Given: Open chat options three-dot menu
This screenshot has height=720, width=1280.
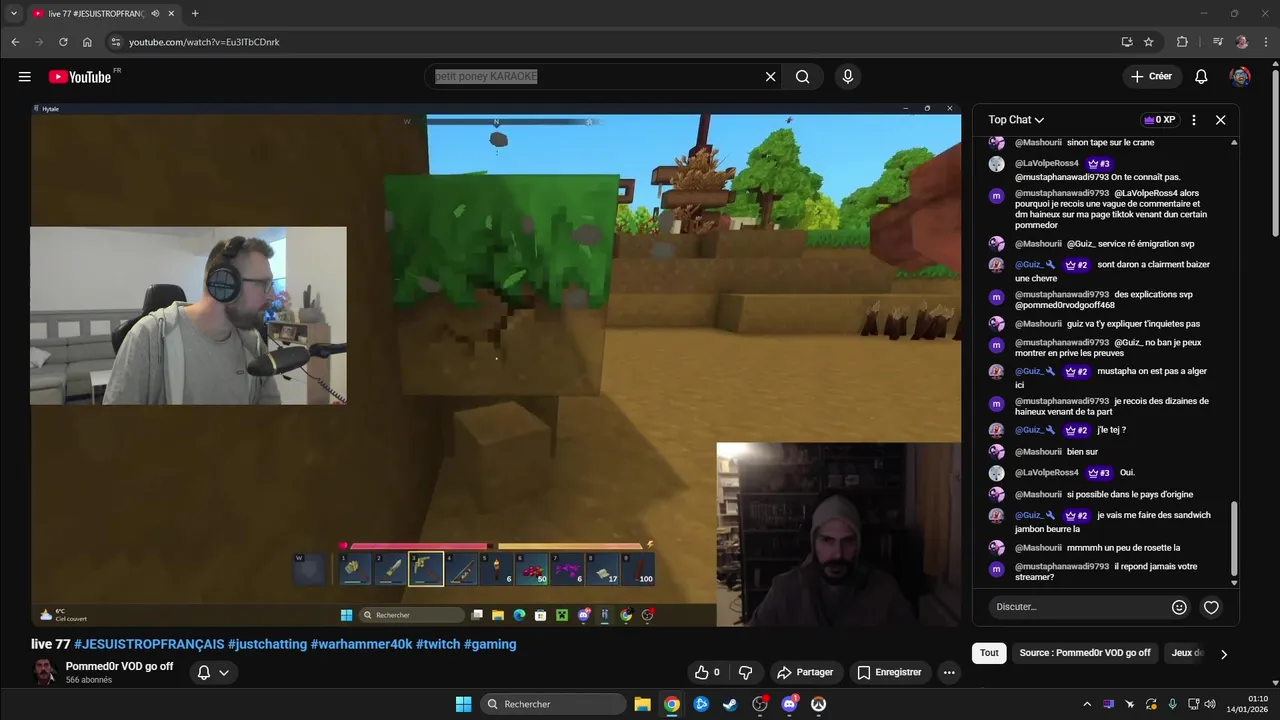Looking at the screenshot, I should point(1194,120).
